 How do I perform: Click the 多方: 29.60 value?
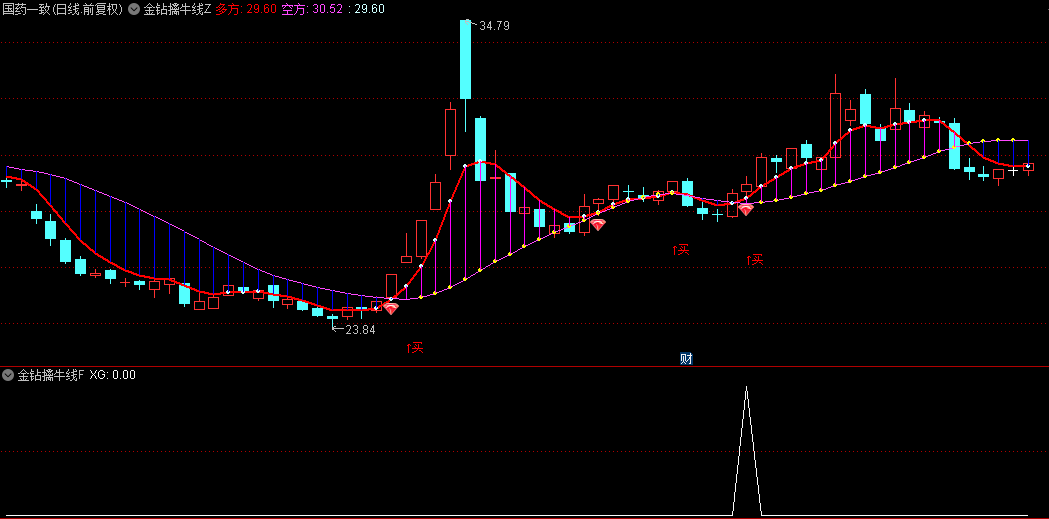pyautogui.click(x=246, y=10)
